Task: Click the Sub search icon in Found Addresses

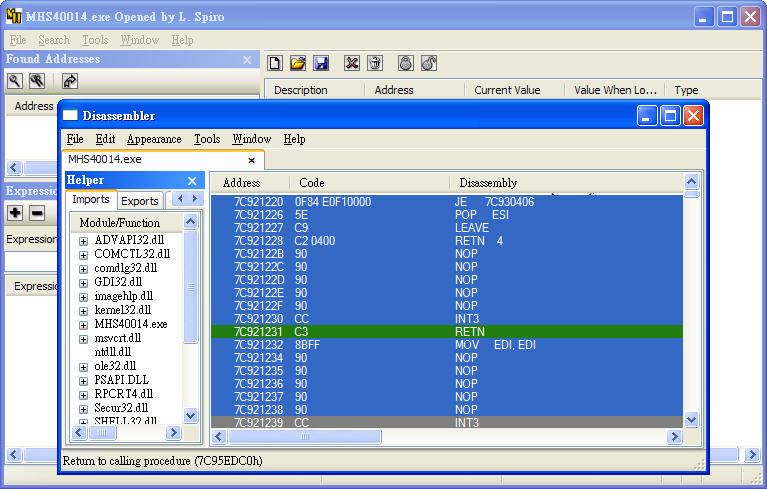Action: click(37, 81)
